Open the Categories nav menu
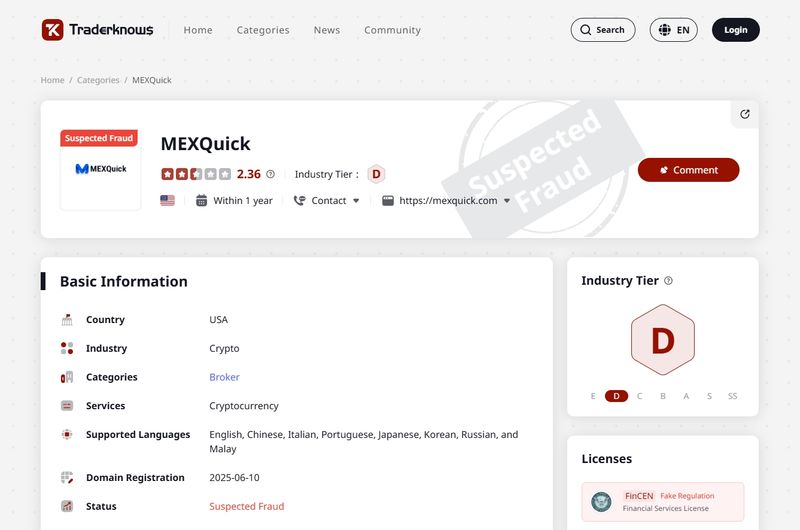The height and width of the screenshot is (530, 800). point(263,30)
